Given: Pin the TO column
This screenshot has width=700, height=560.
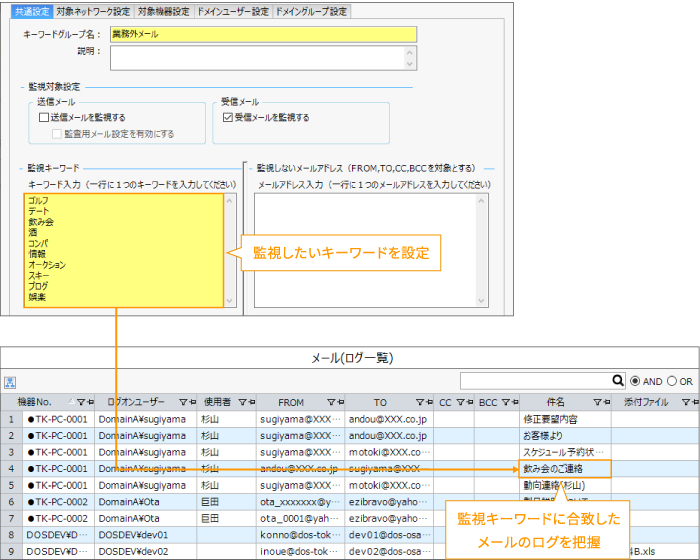Looking at the screenshot, I should pyautogui.click(x=429, y=402).
